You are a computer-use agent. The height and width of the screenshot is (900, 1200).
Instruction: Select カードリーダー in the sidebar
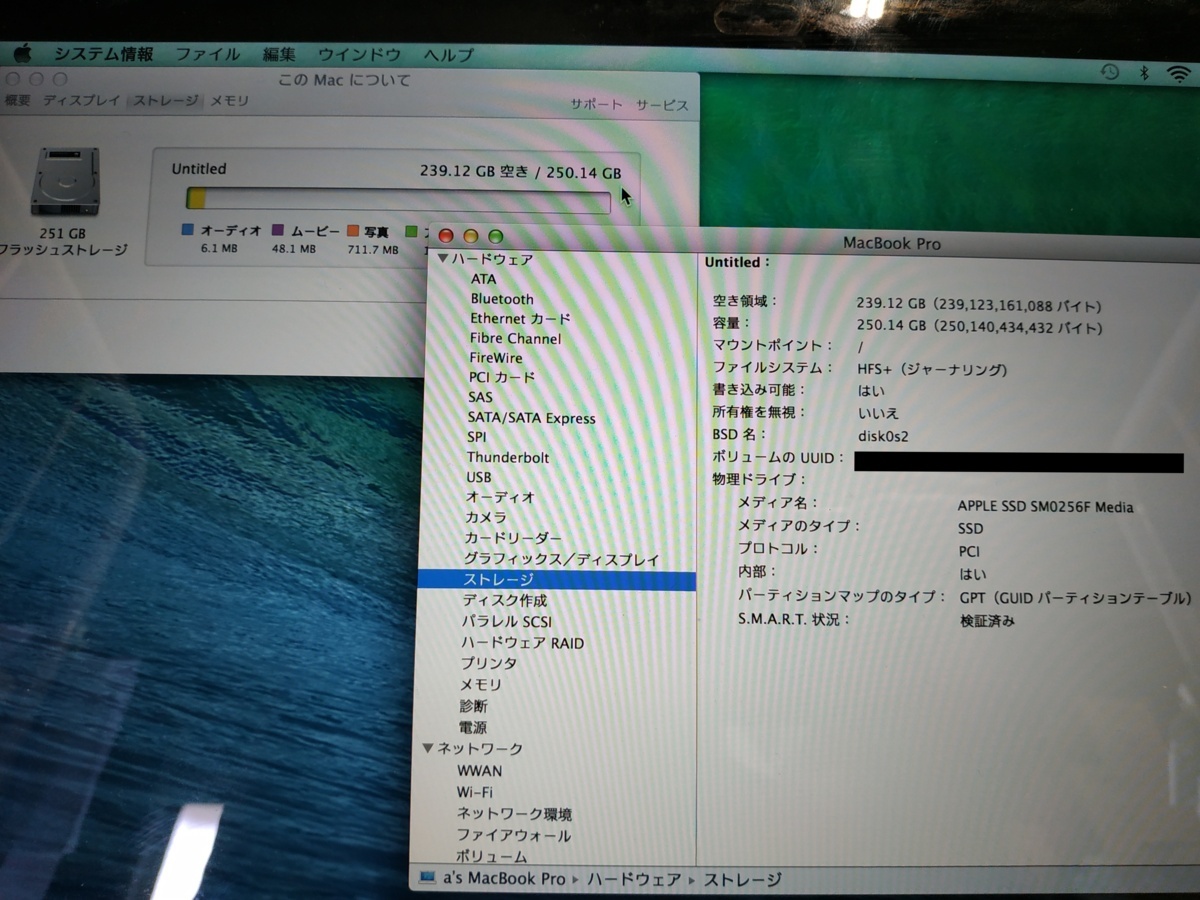[x=513, y=538]
